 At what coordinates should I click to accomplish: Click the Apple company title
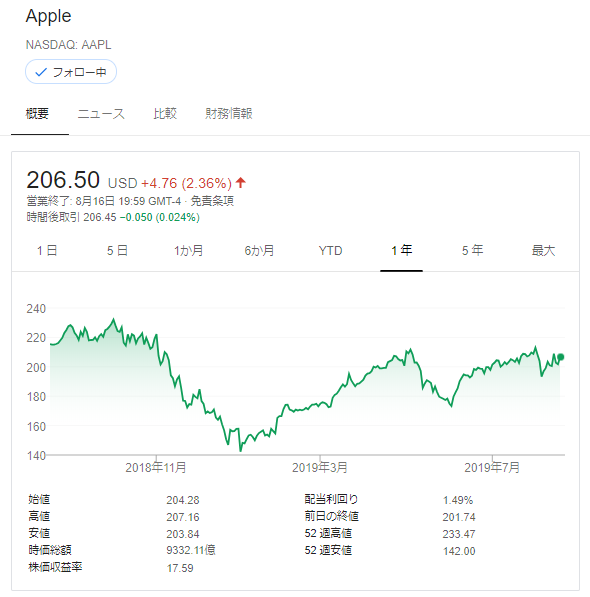48,16
